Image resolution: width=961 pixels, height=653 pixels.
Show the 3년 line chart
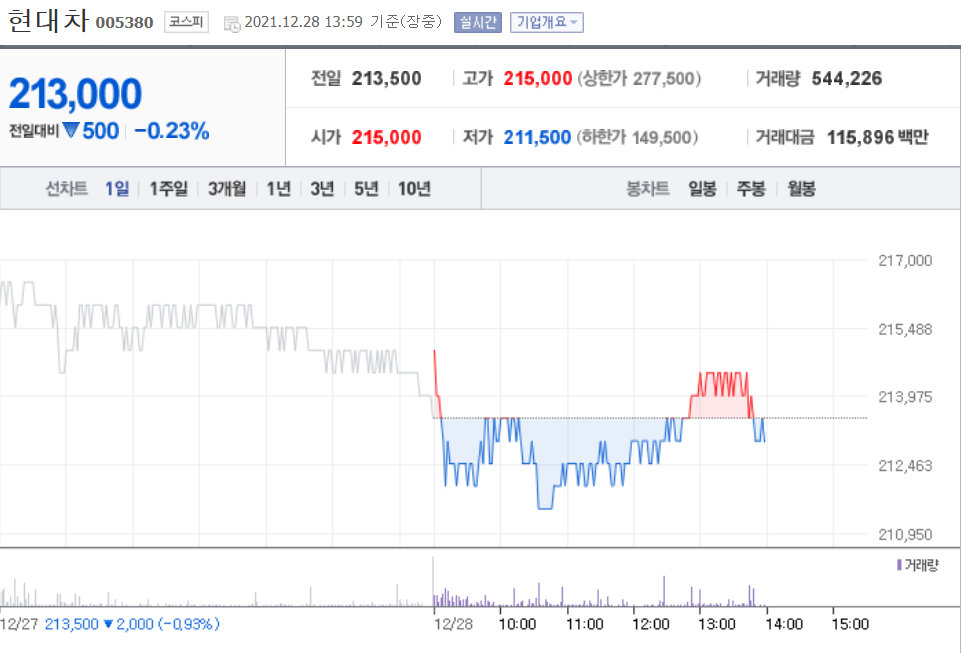coord(322,189)
